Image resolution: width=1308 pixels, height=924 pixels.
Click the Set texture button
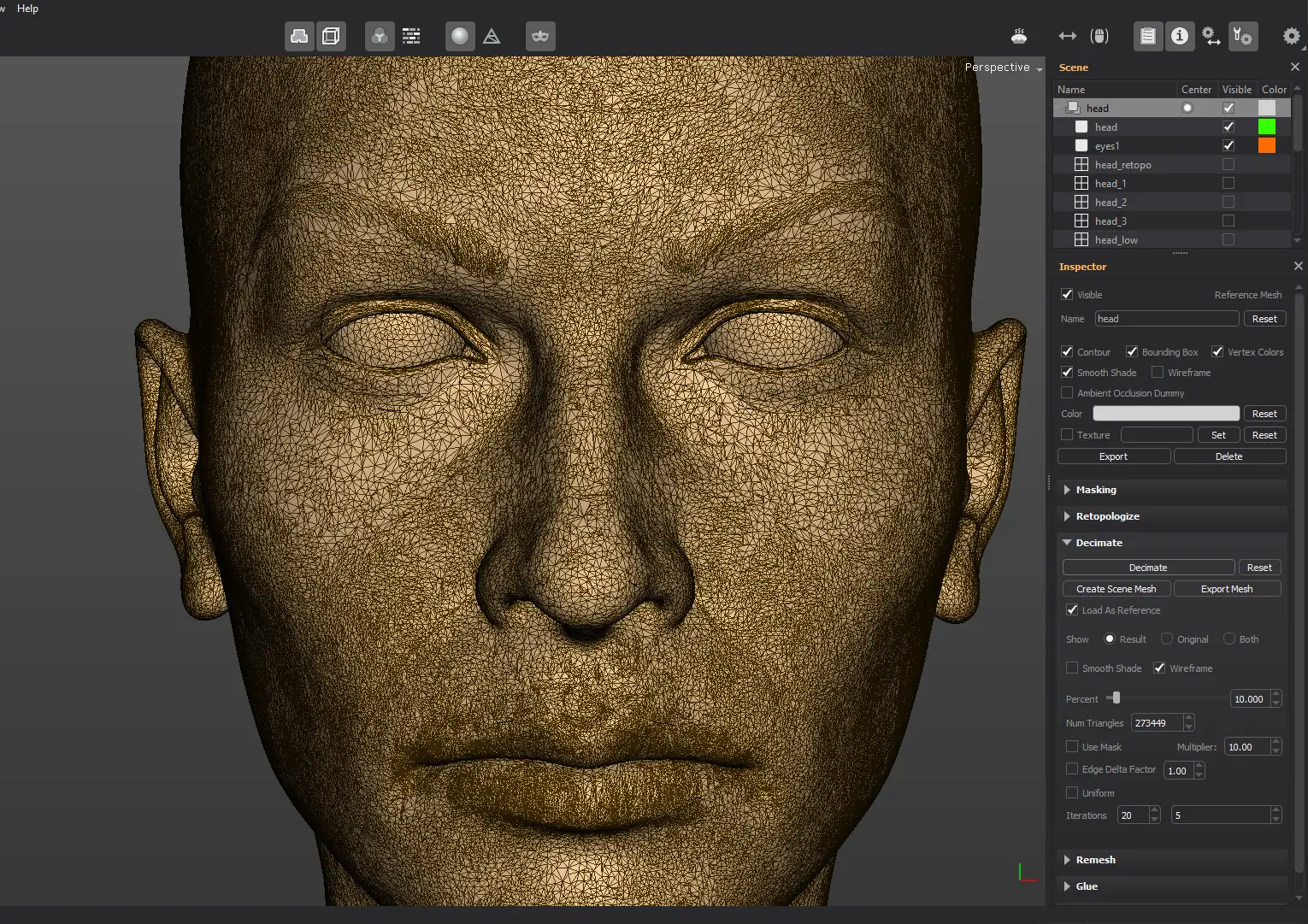pyautogui.click(x=1218, y=435)
